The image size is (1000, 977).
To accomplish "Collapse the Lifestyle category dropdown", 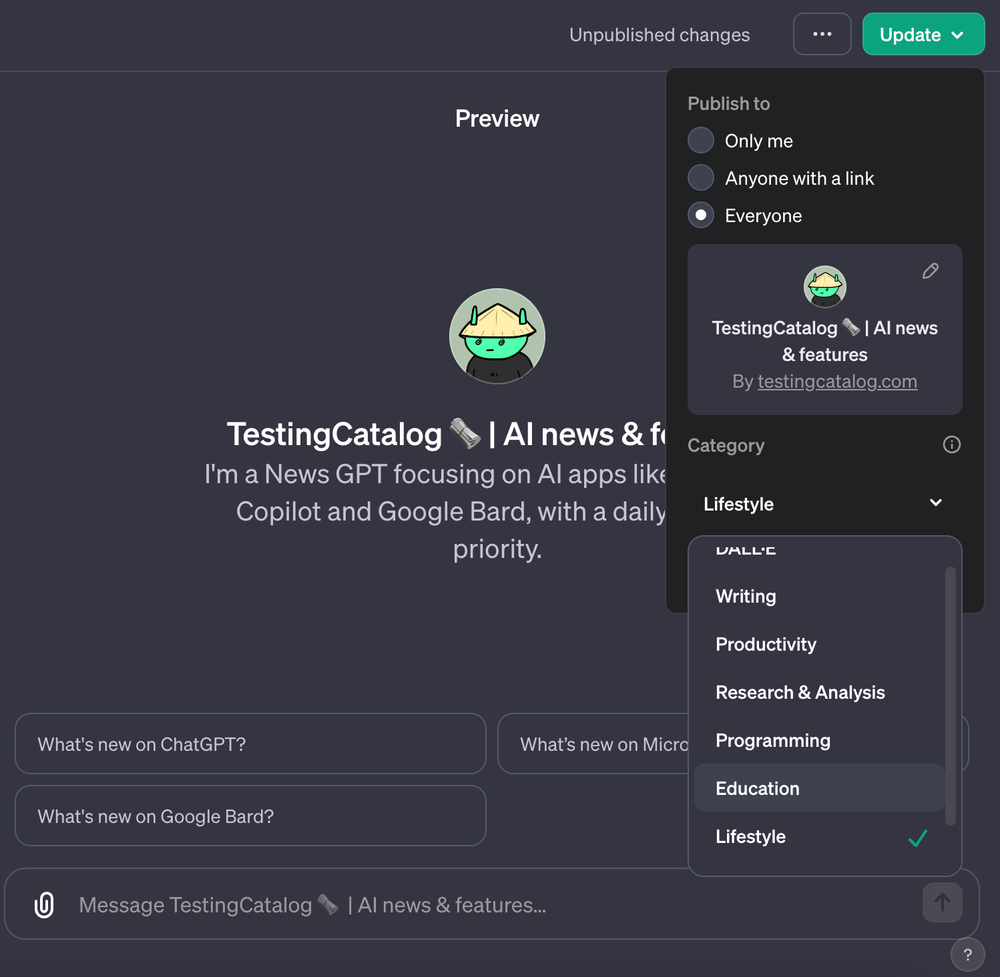I will pos(934,503).
